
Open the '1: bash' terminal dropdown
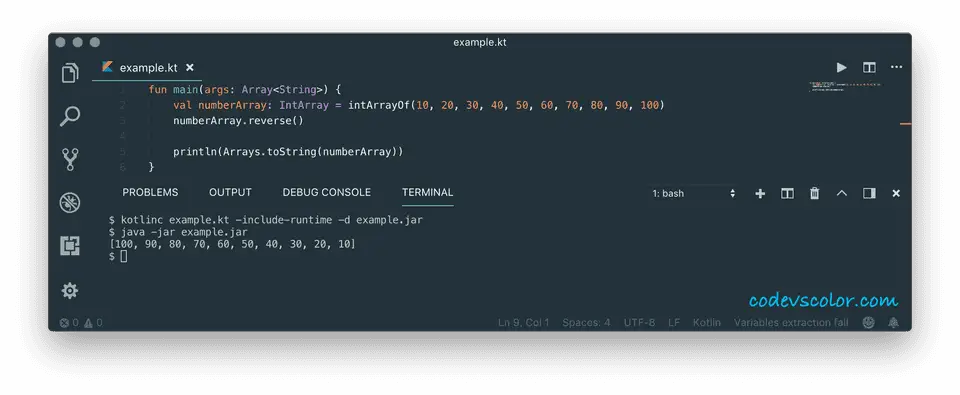[693, 194]
